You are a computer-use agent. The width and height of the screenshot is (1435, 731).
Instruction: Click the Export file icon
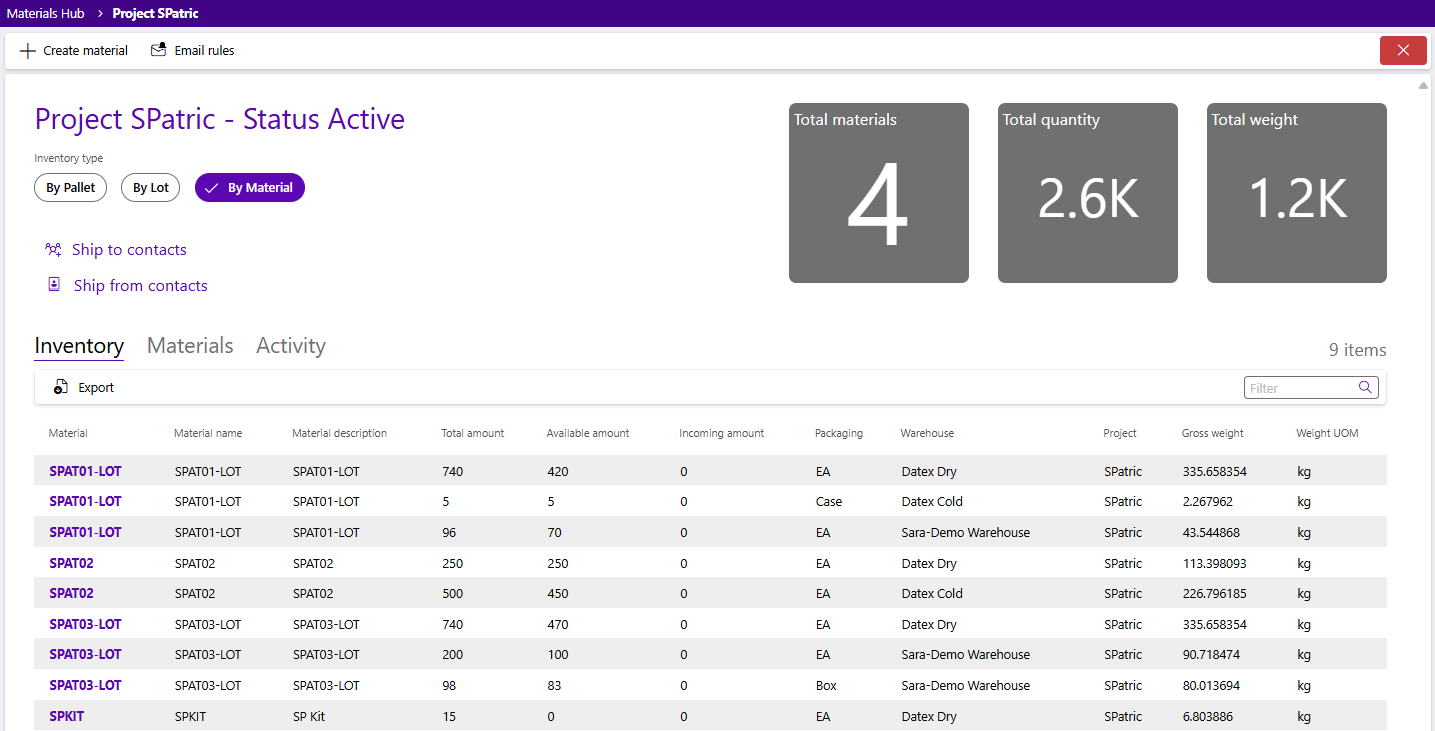pos(61,388)
